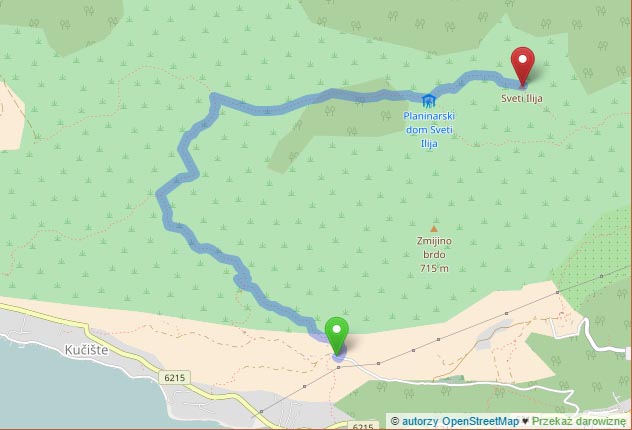Click the blue route at its sharp northwest corner
Viewport: 632px width, 430px height.
point(214,98)
